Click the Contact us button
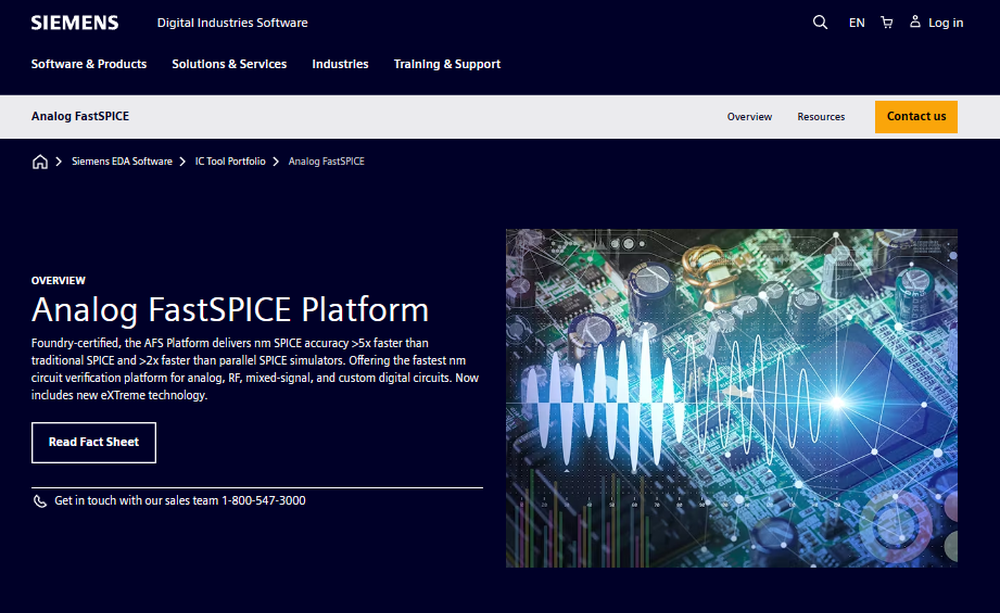This screenshot has width=1000, height=613. point(916,117)
